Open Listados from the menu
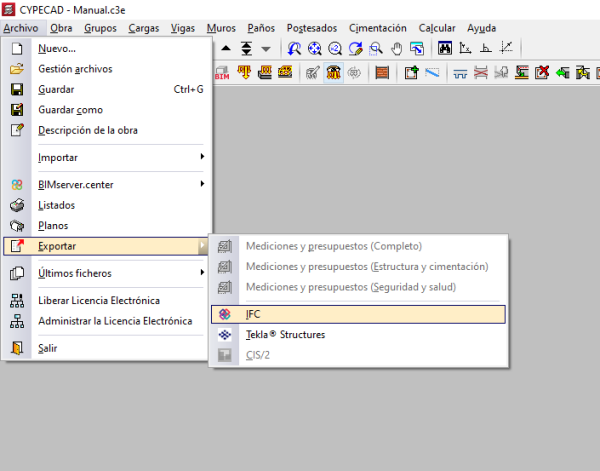The image size is (600, 471). (x=106, y=205)
